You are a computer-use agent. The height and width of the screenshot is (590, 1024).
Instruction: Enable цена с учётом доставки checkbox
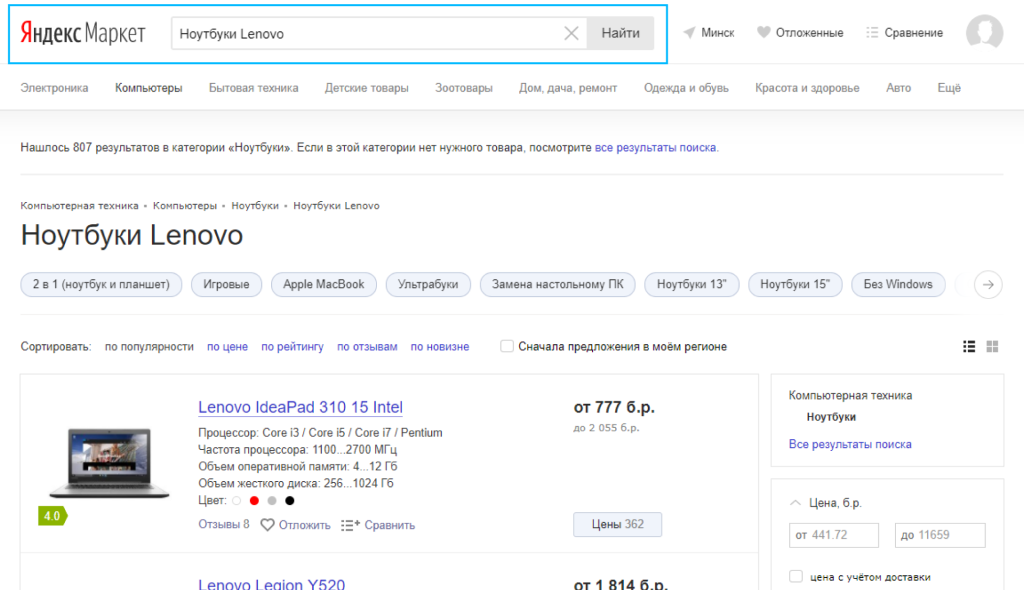coord(795,576)
